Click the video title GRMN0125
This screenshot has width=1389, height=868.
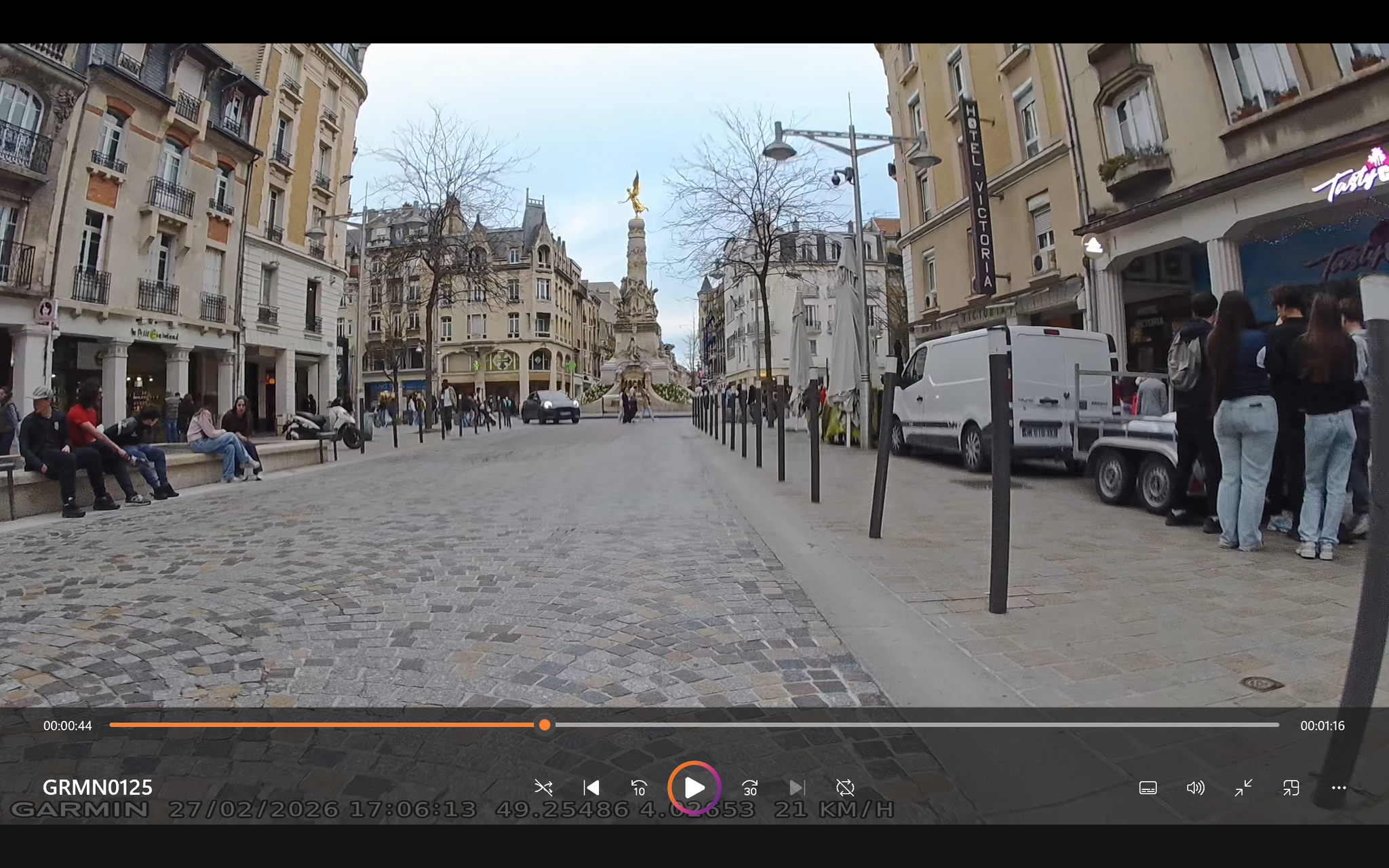(x=98, y=787)
